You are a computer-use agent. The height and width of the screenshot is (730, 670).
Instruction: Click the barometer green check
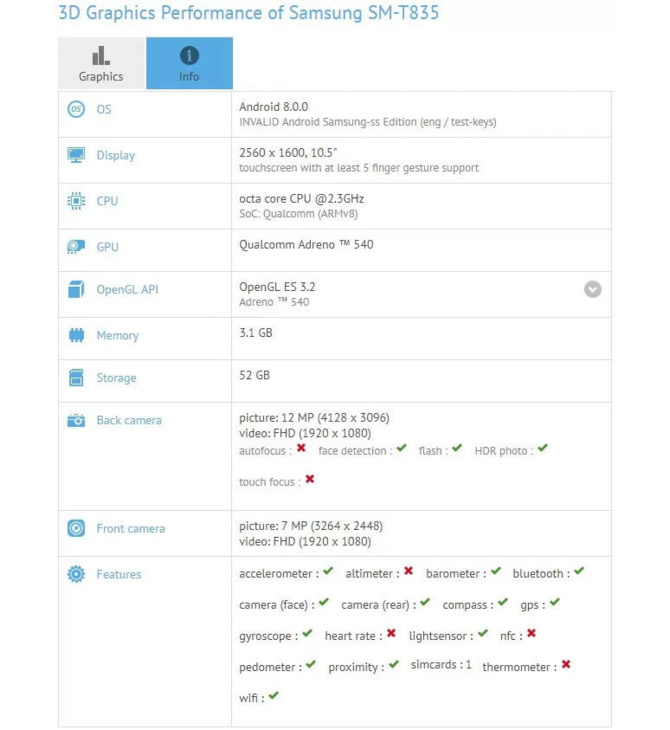[496, 571]
